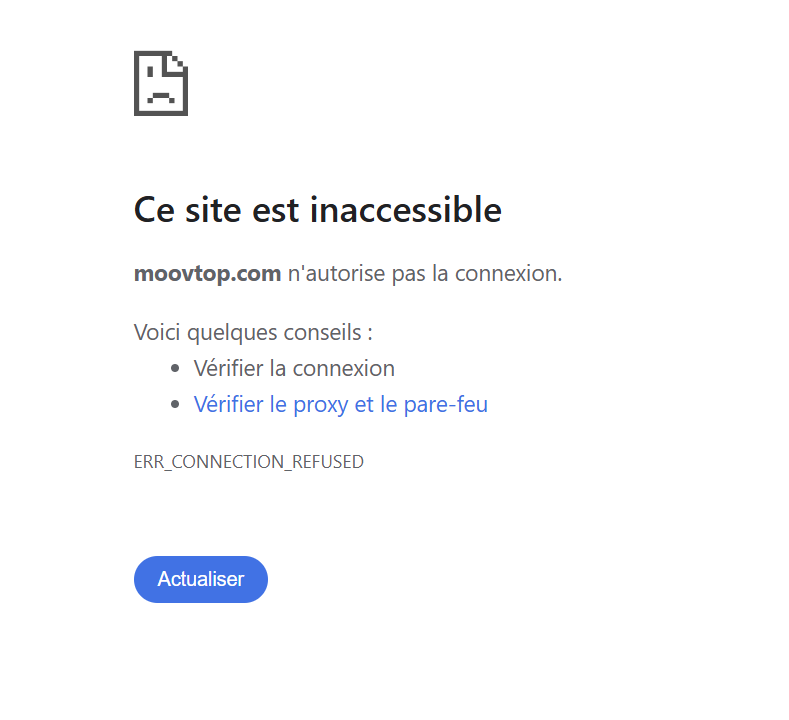
Task: Click the Voici quelques conseils line
Action: (253, 333)
